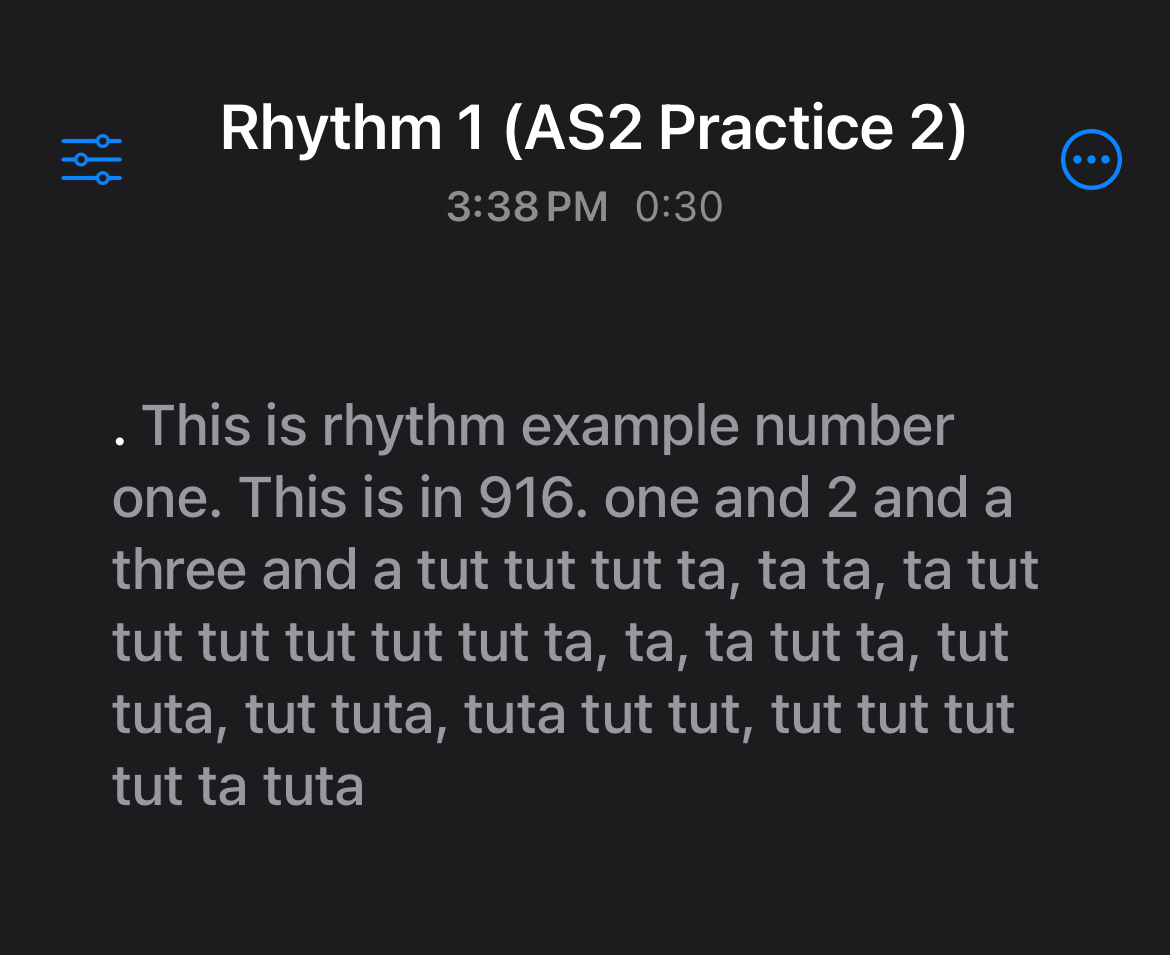Tap the numeral "2" in the transcript body

tap(842, 499)
